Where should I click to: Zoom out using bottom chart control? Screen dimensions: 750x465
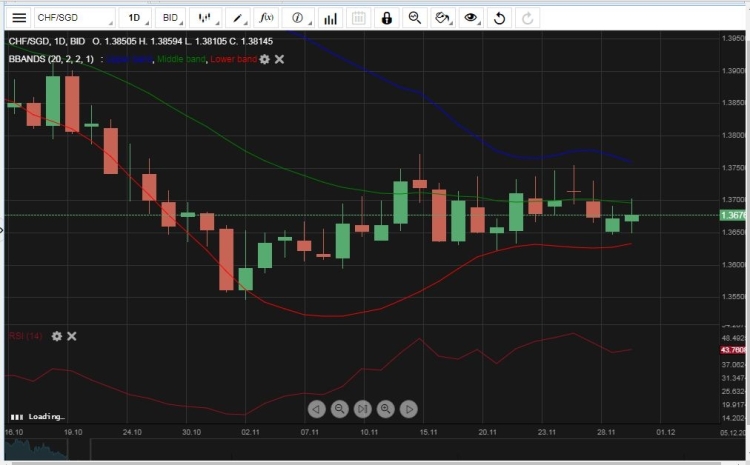coord(339,409)
